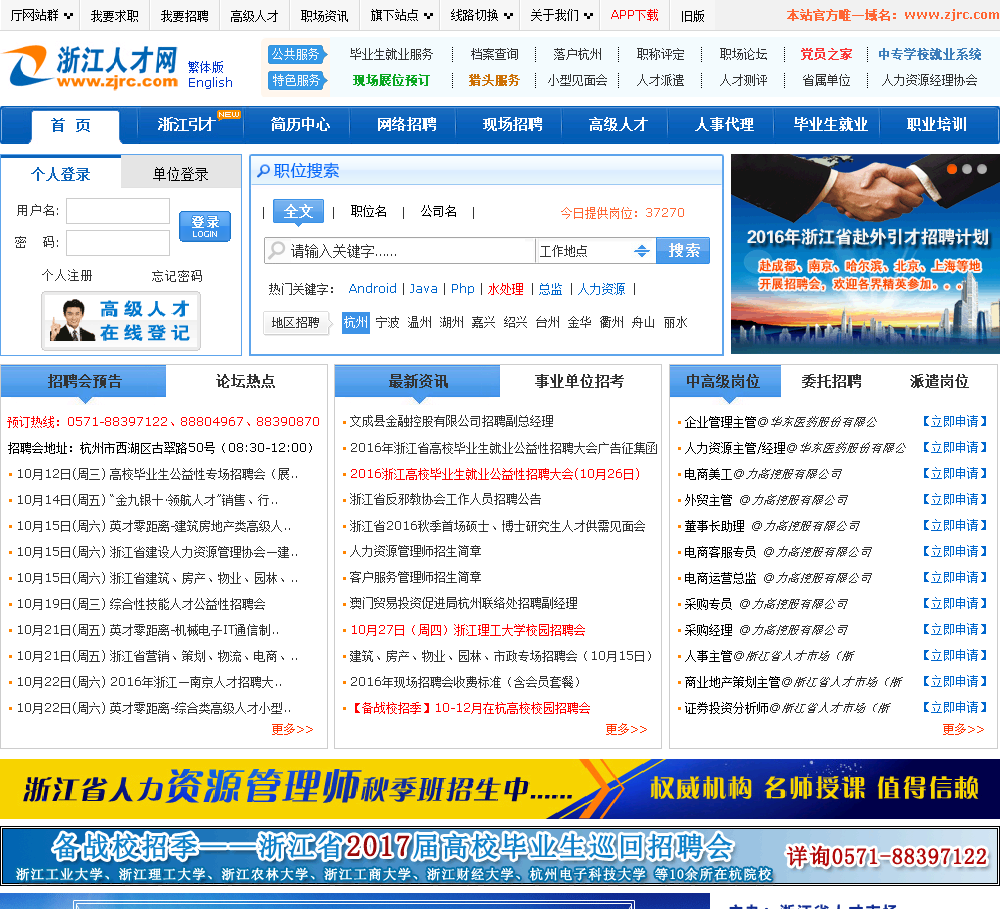Click the 特色服务 category button
Screen dimensions: 1000x909
[x=297, y=80]
